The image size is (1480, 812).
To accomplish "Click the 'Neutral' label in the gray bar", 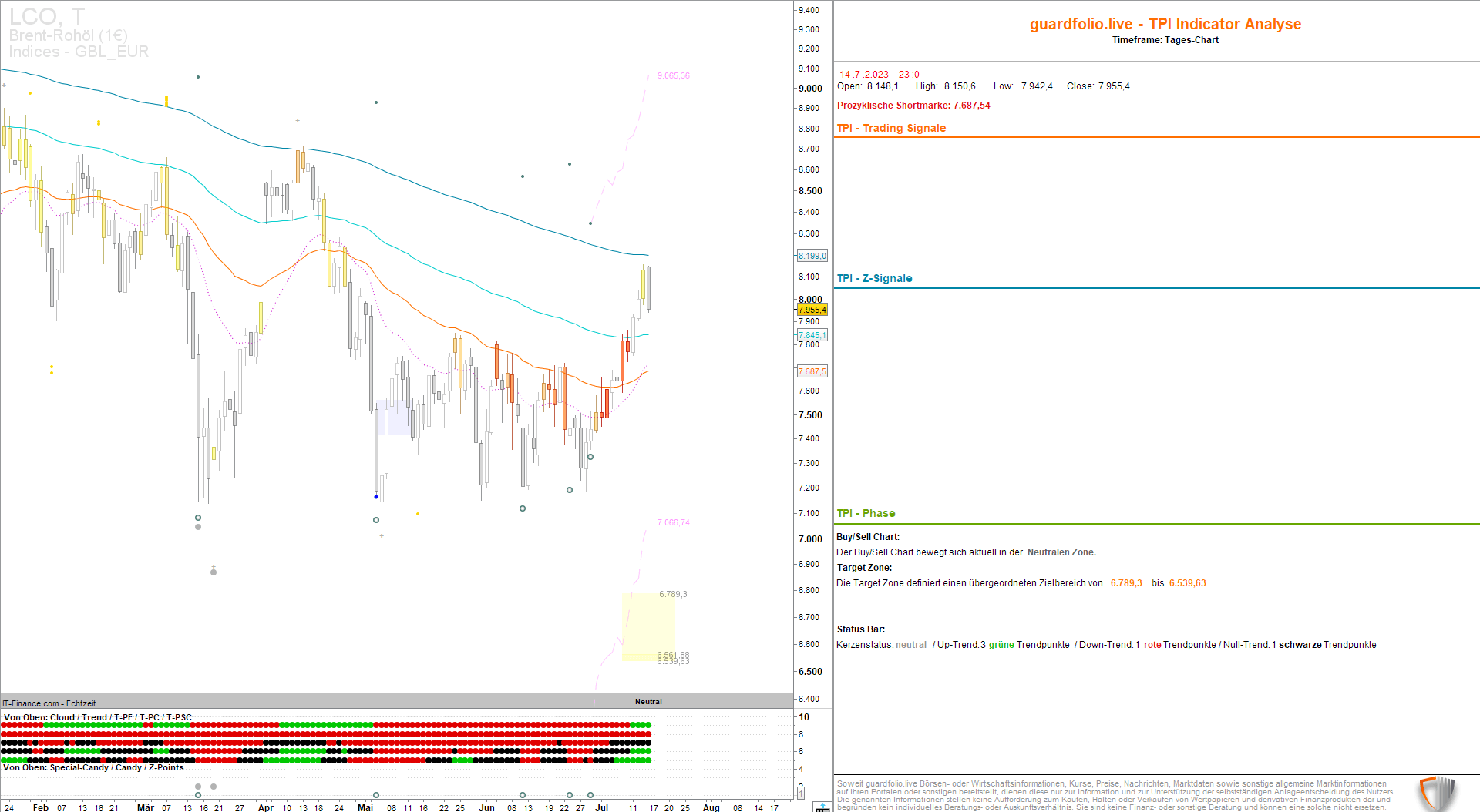I will [x=648, y=701].
